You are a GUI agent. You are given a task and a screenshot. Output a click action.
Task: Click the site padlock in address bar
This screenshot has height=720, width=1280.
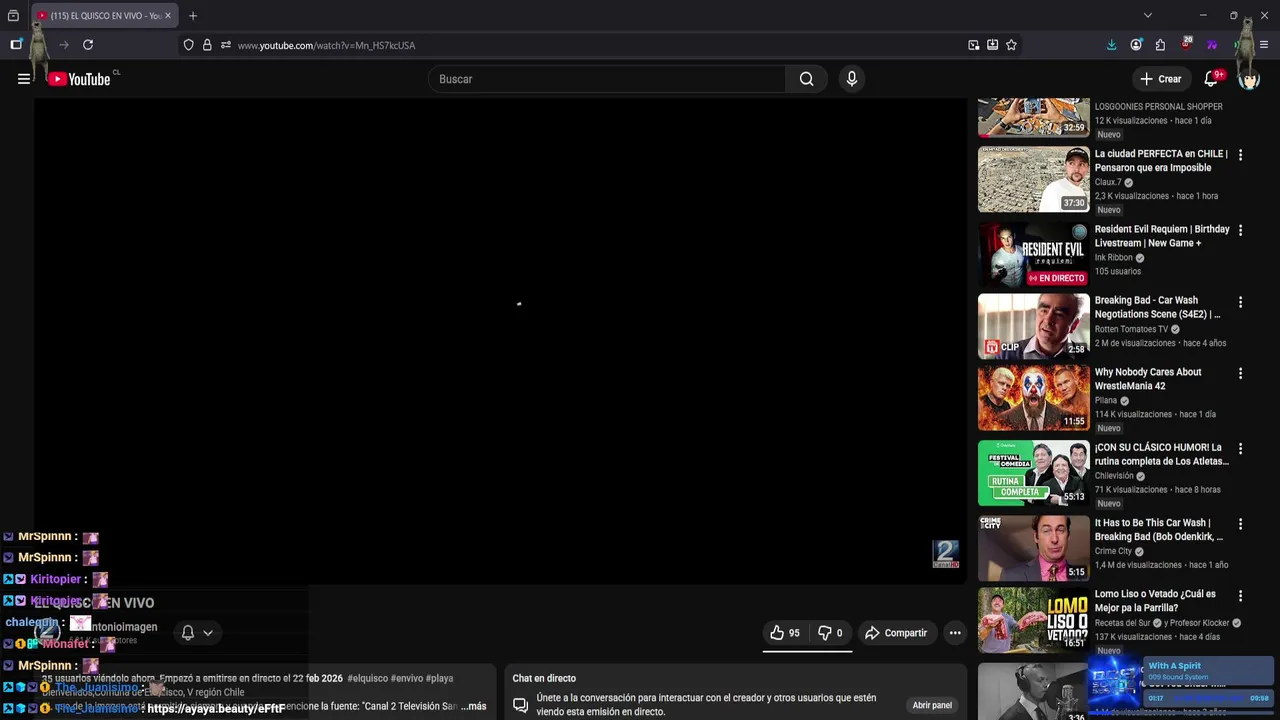tap(207, 45)
